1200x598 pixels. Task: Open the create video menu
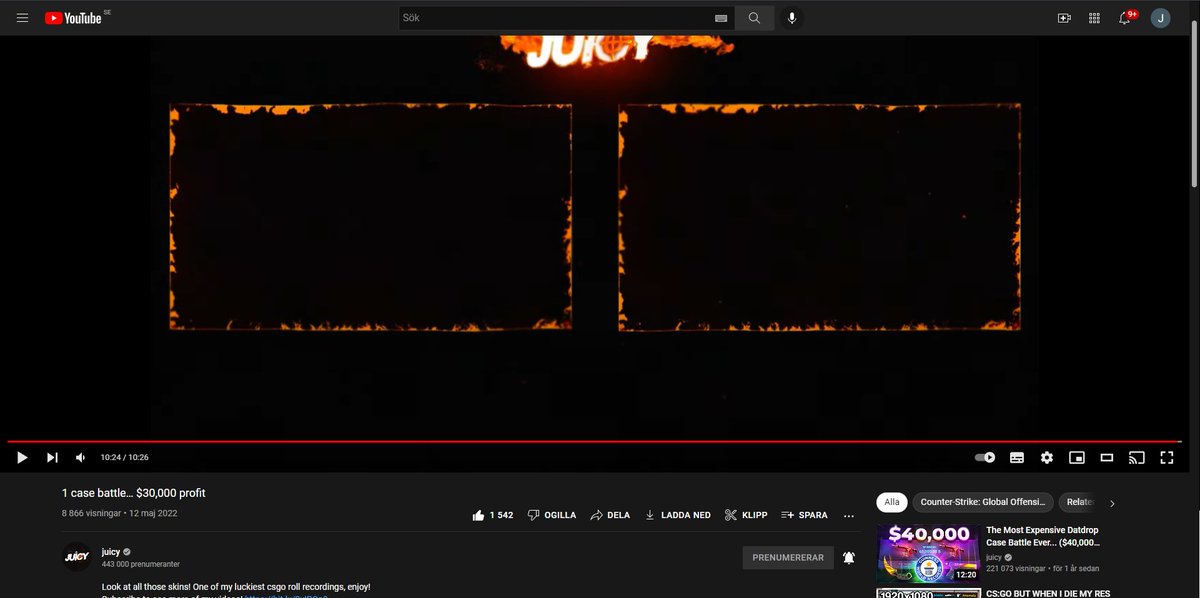pyautogui.click(x=1064, y=18)
